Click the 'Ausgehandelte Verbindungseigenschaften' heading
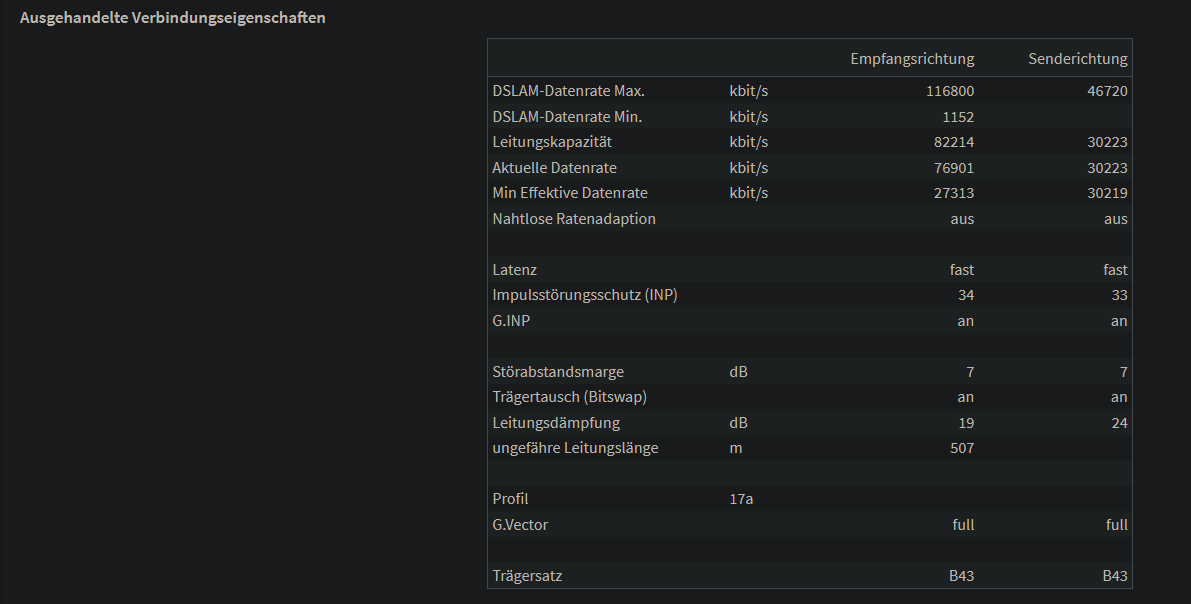1191x604 pixels. click(173, 18)
